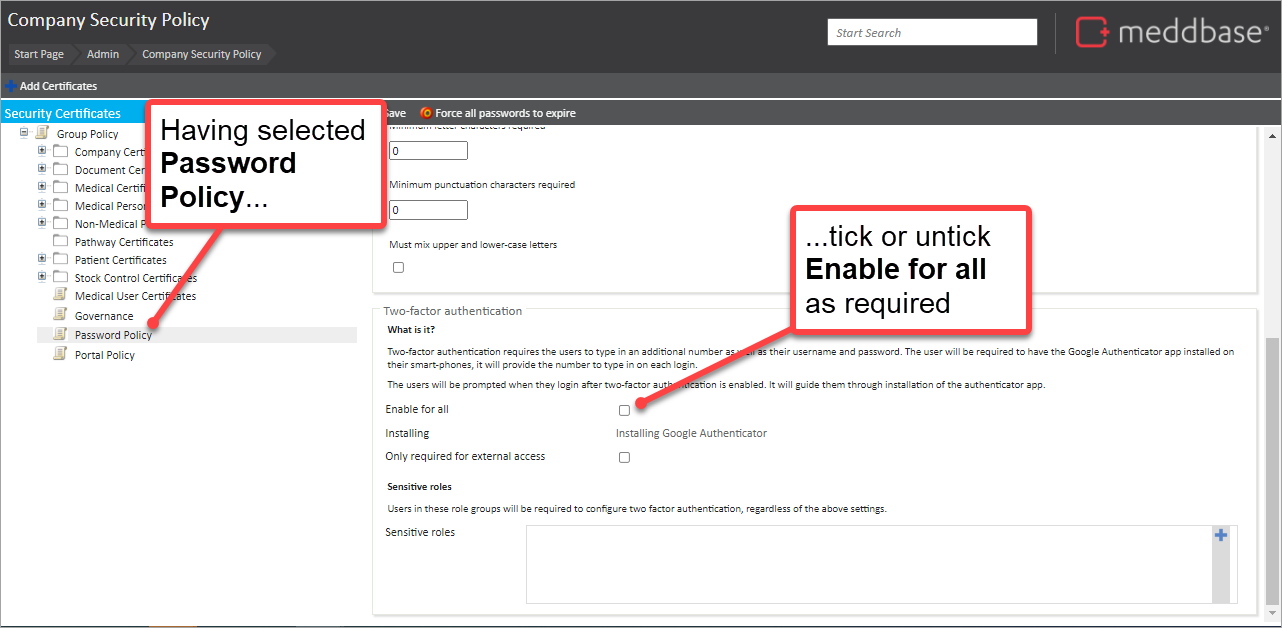Click the Force all passwords to expire icon
Image resolution: width=1282 pixels, height=628 pixels.
click(427, 113)
